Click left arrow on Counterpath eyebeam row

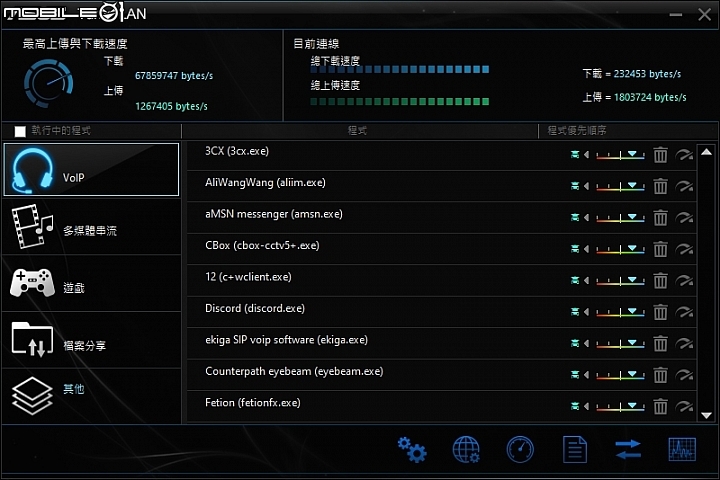[x=586, y=375]
